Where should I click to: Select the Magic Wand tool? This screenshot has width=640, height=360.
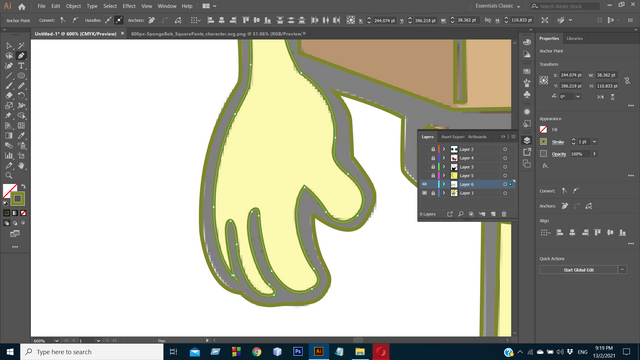[21, 46]
